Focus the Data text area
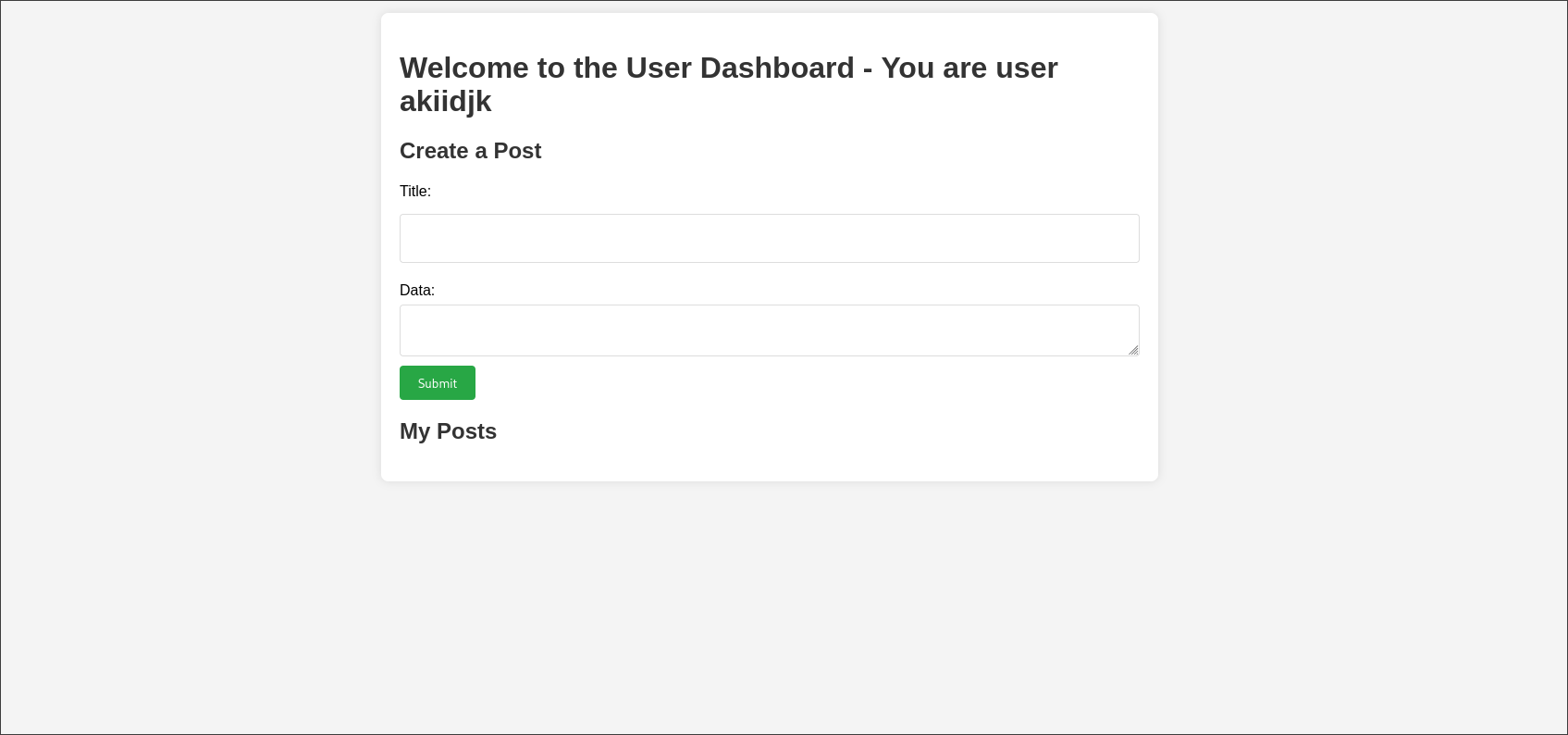Image resolution: width=1568 pixels, height=735 pixels. click(x=769, y=330)
